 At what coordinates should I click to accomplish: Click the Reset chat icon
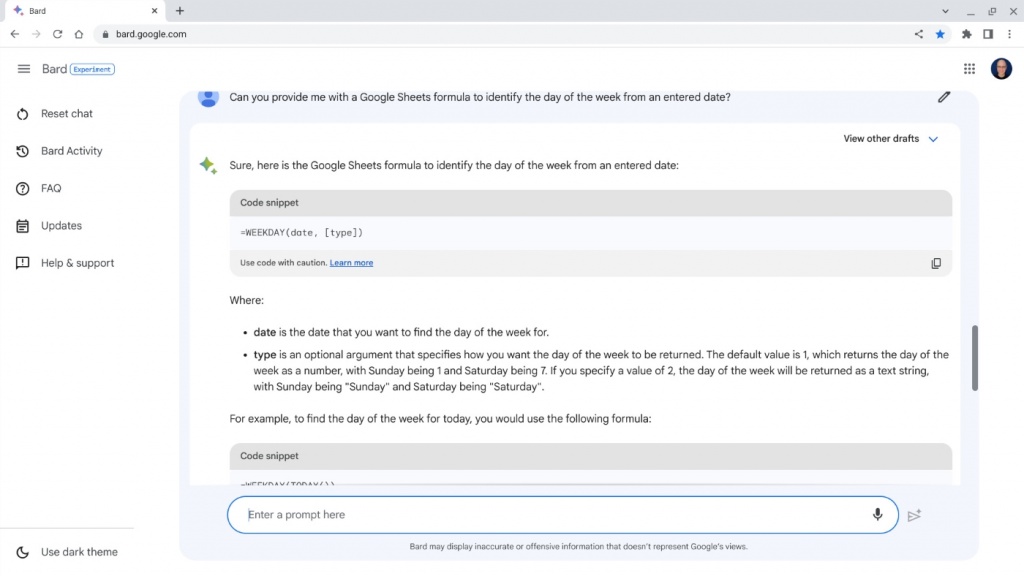point(22,114)
